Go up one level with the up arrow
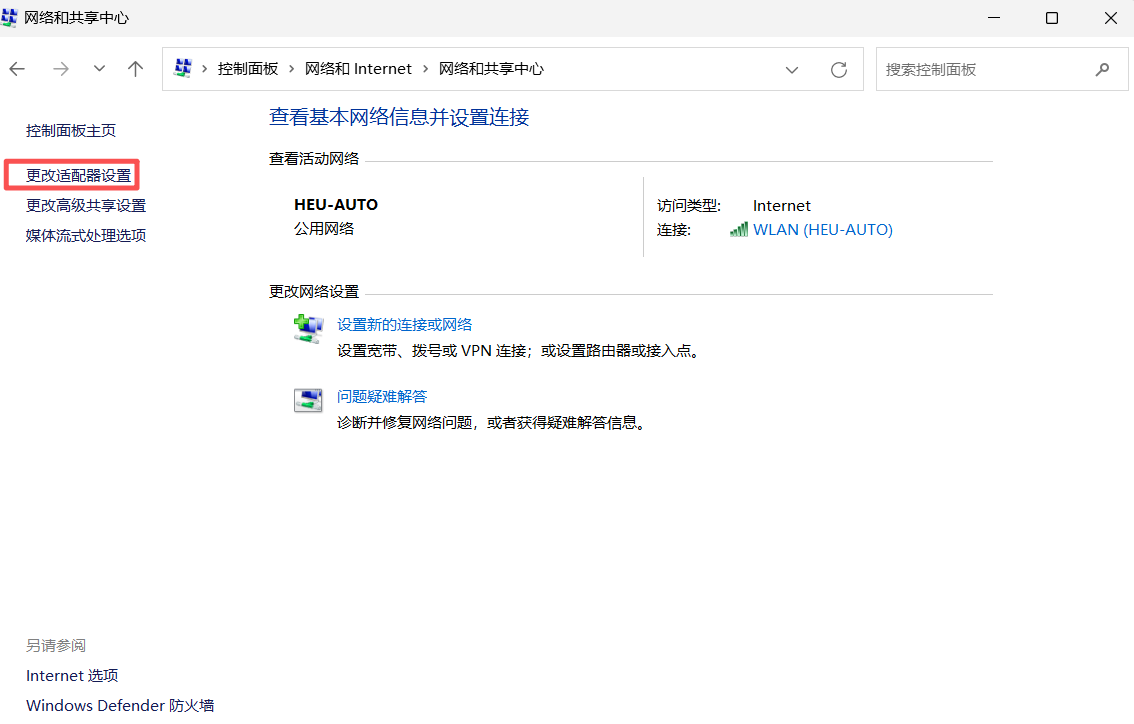The width and height of the screenshot is (1134, 724). pos(135,69)
